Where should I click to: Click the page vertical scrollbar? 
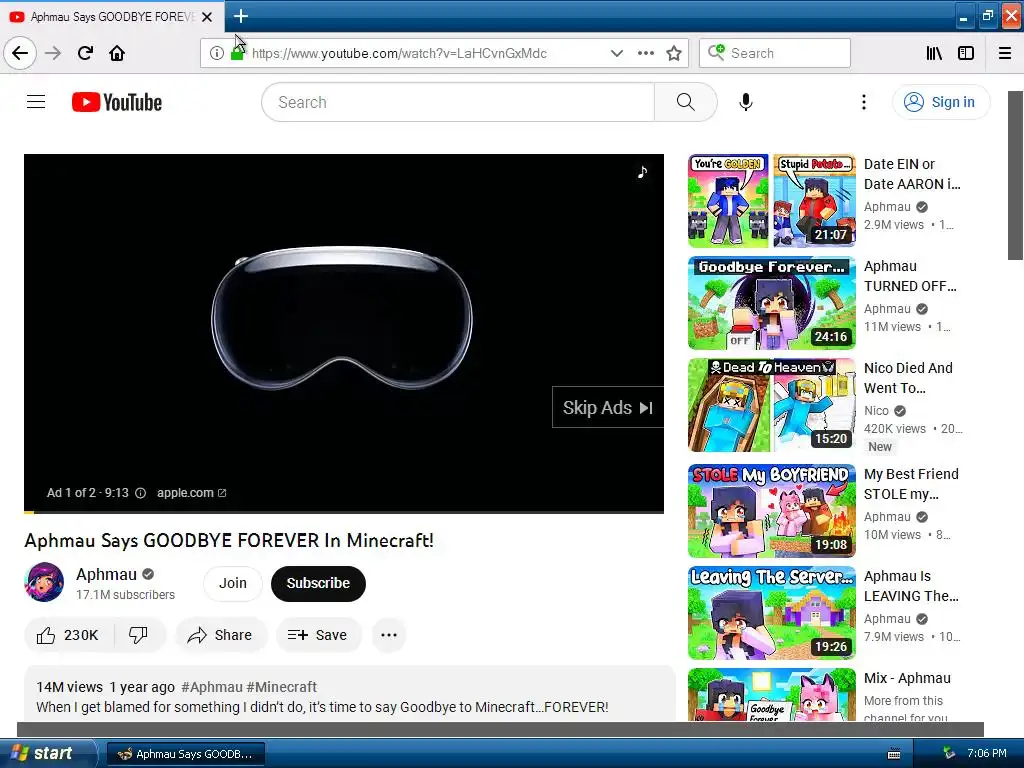(x=1016, y=175)
